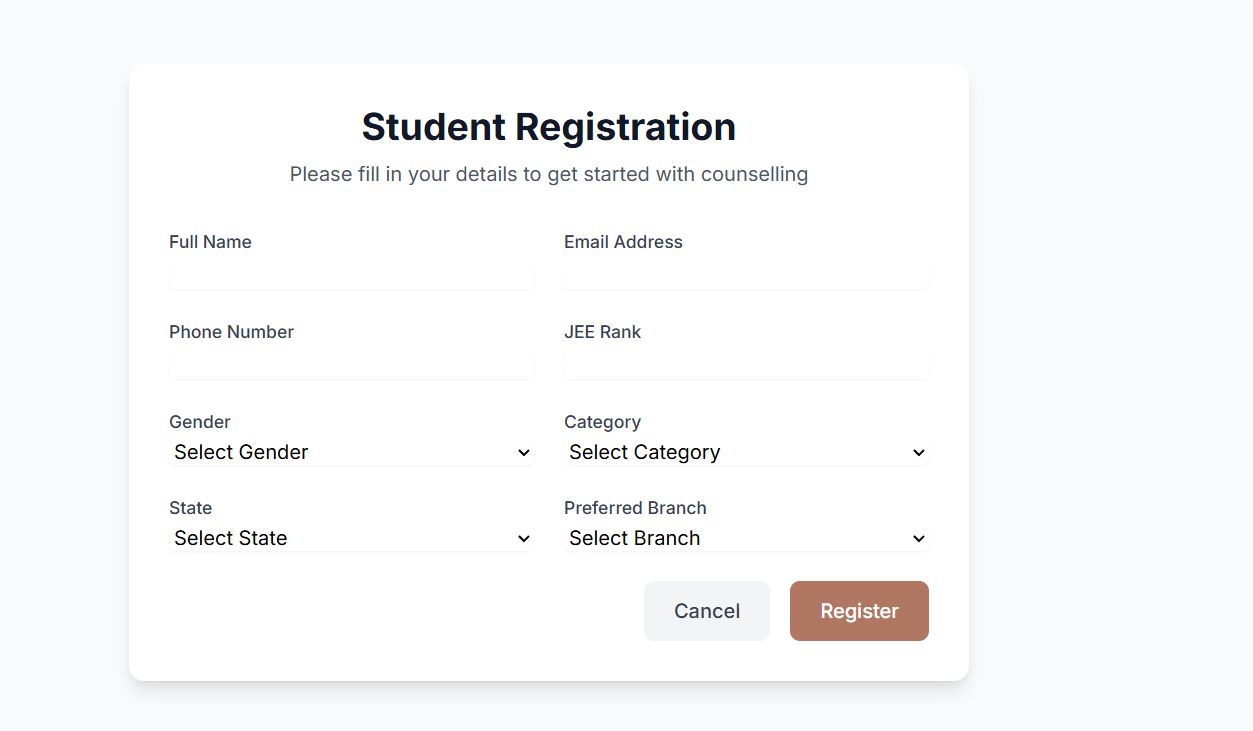Image resolution: width=1253 pixels, height=731 pixels.
Task: Focus the Email Address text box
Action: click(746, 274)
